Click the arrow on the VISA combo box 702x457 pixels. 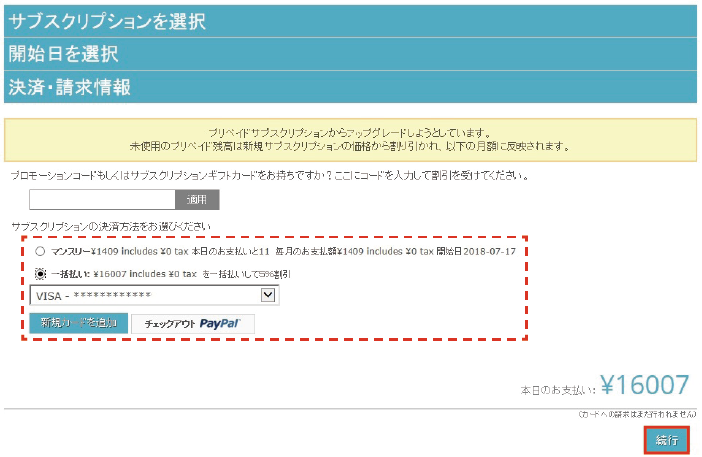(267, 295)
